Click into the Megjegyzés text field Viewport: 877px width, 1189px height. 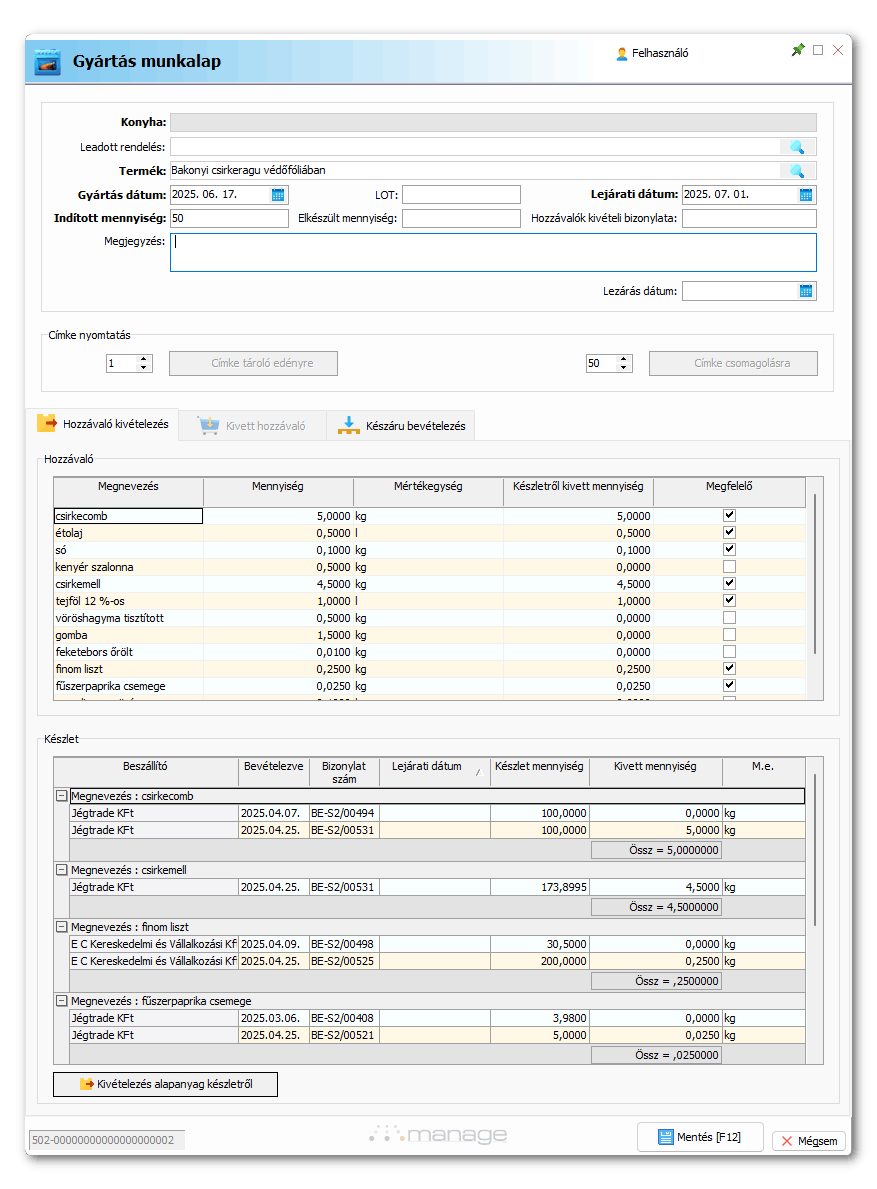[x=492, y=253]
